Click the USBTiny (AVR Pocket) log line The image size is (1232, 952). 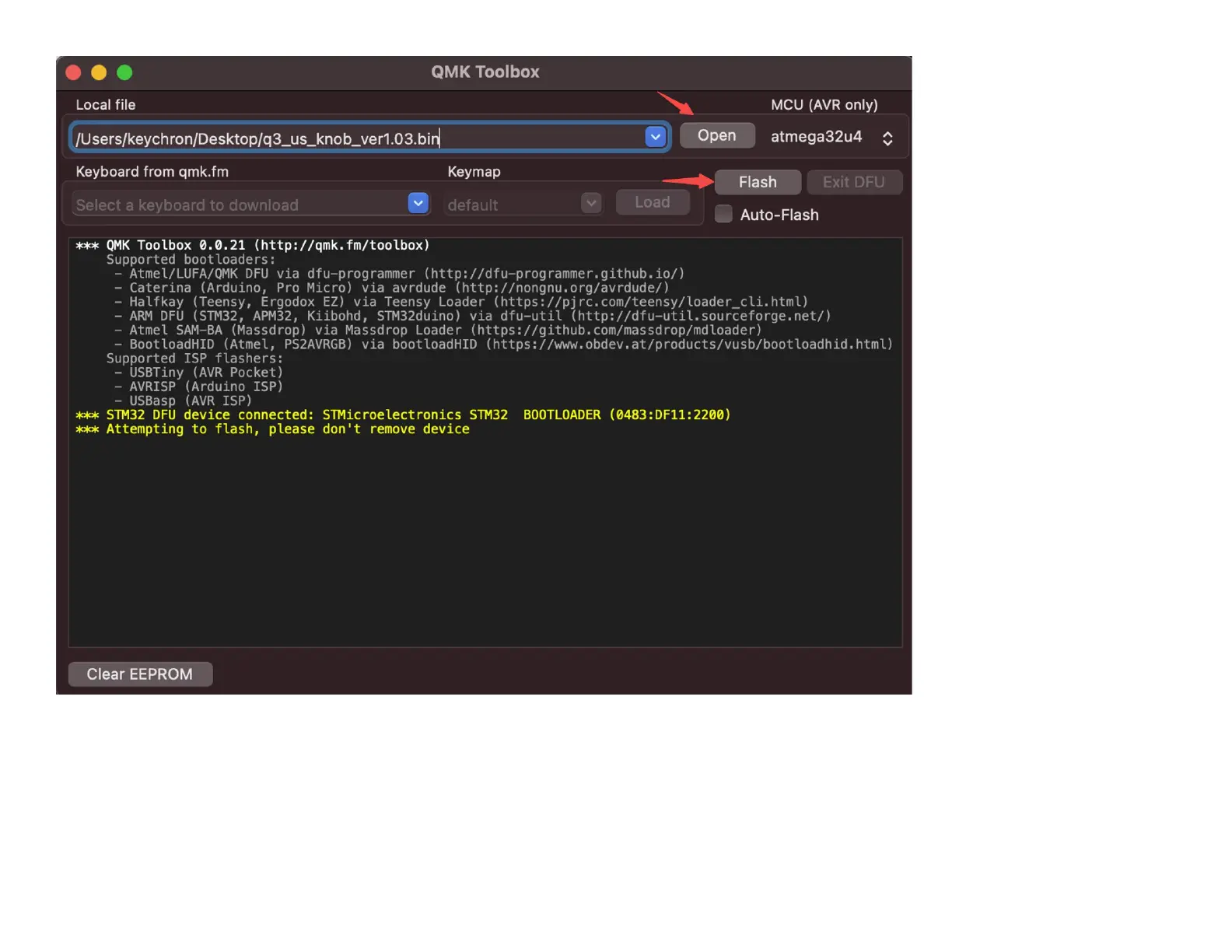[x=198, y=372]
